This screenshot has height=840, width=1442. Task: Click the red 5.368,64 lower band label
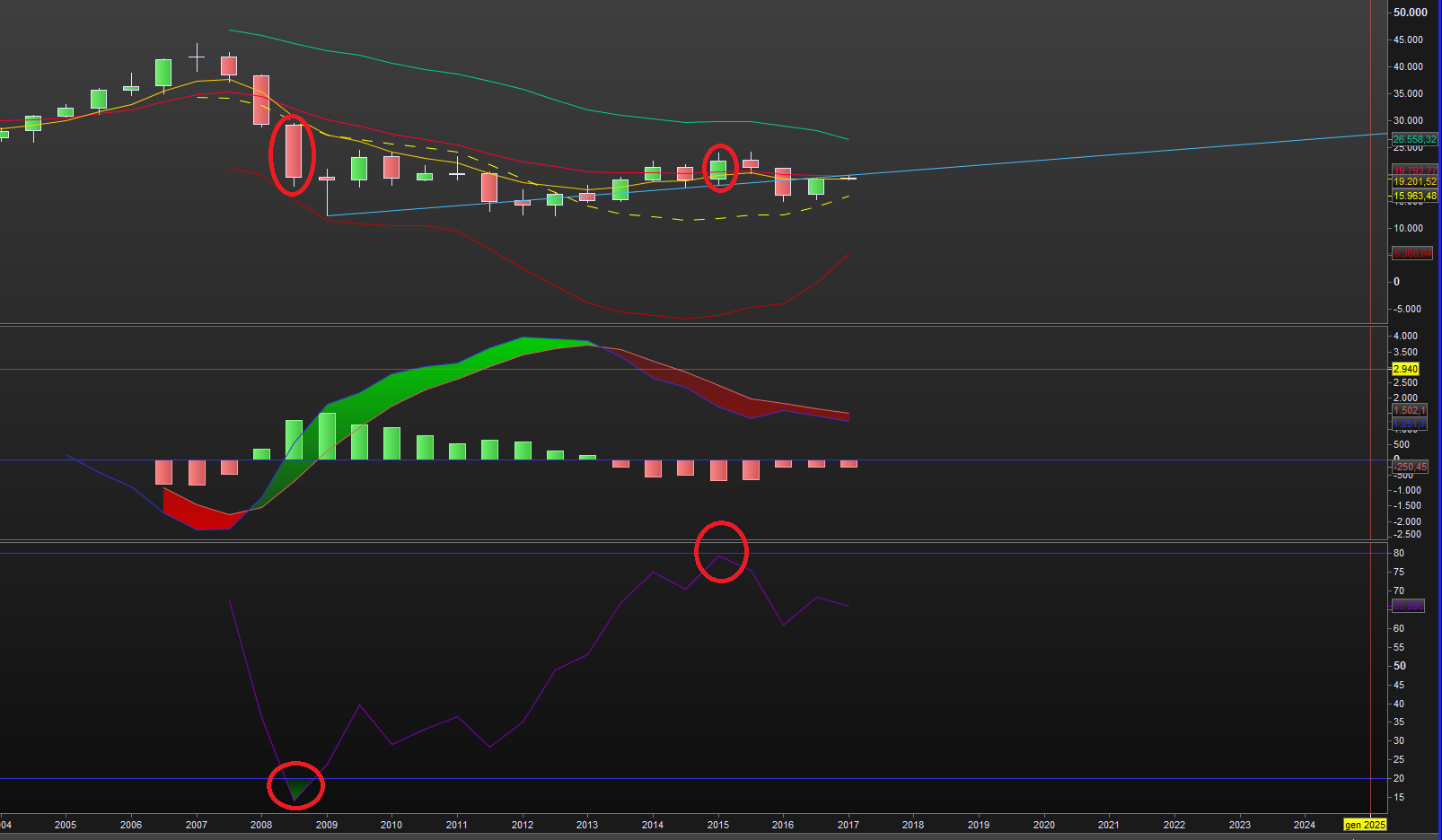point(1411,253)
